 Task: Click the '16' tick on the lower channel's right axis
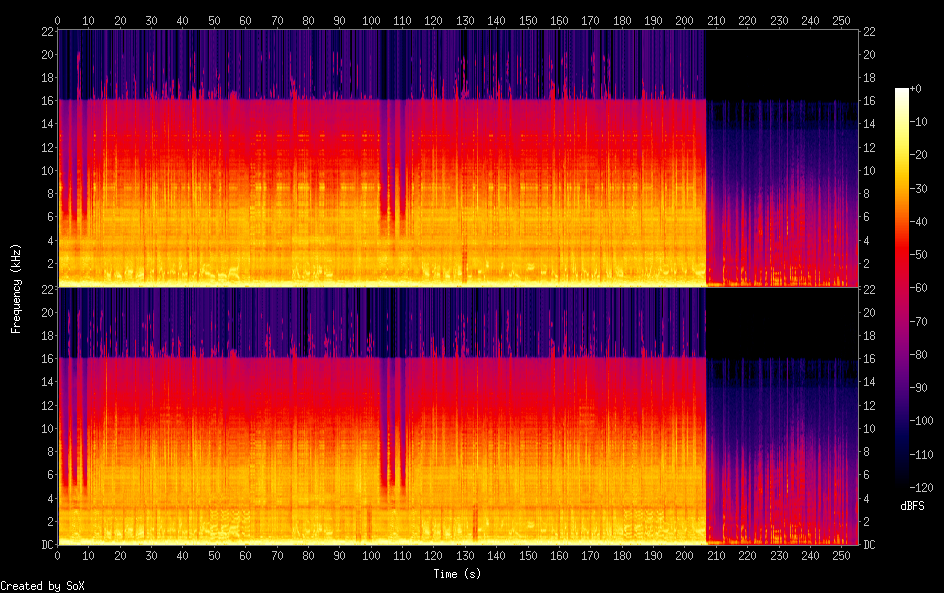[869, 359]
